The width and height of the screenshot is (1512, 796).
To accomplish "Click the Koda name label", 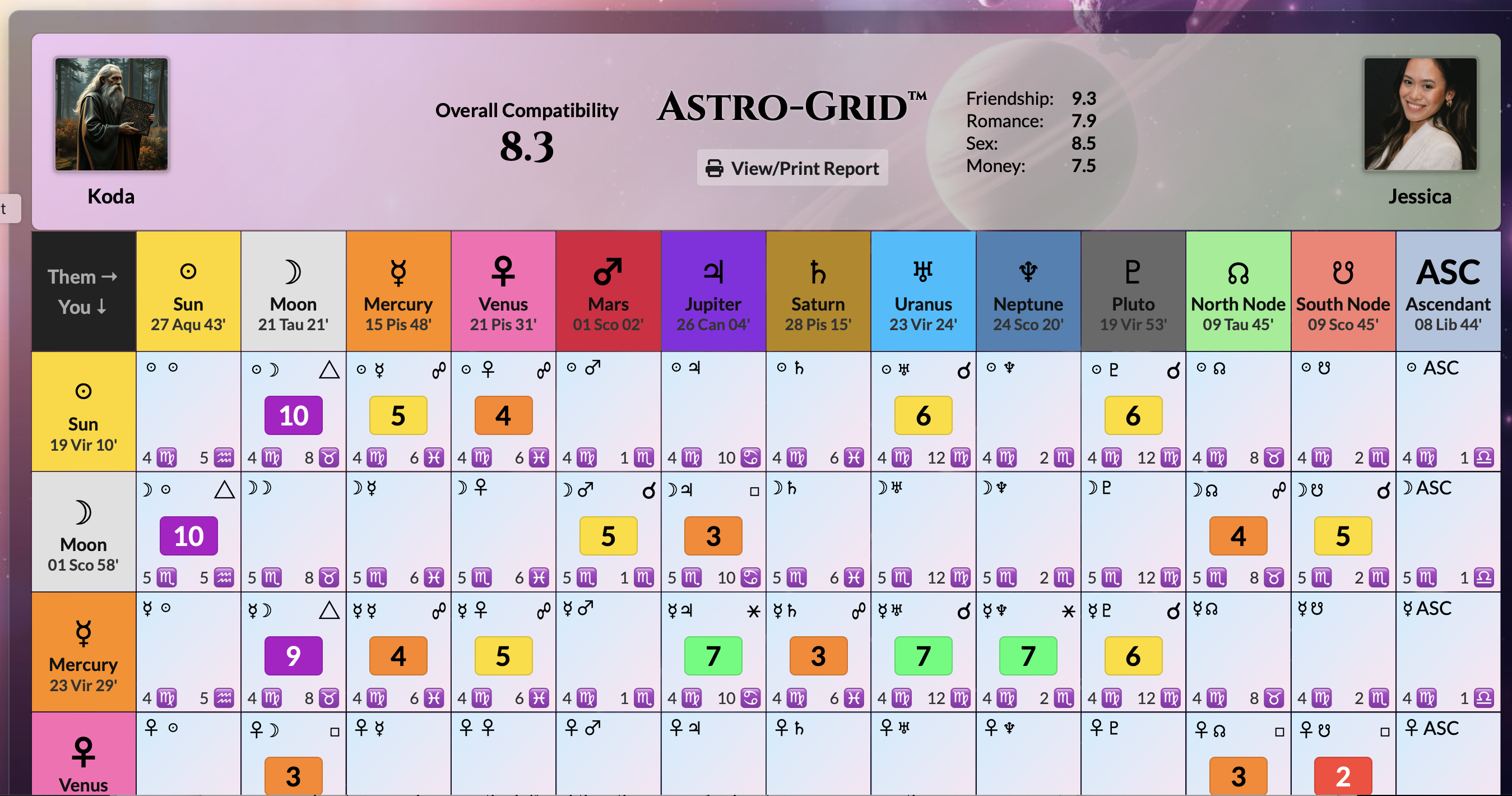I will [x=111, y=196].
